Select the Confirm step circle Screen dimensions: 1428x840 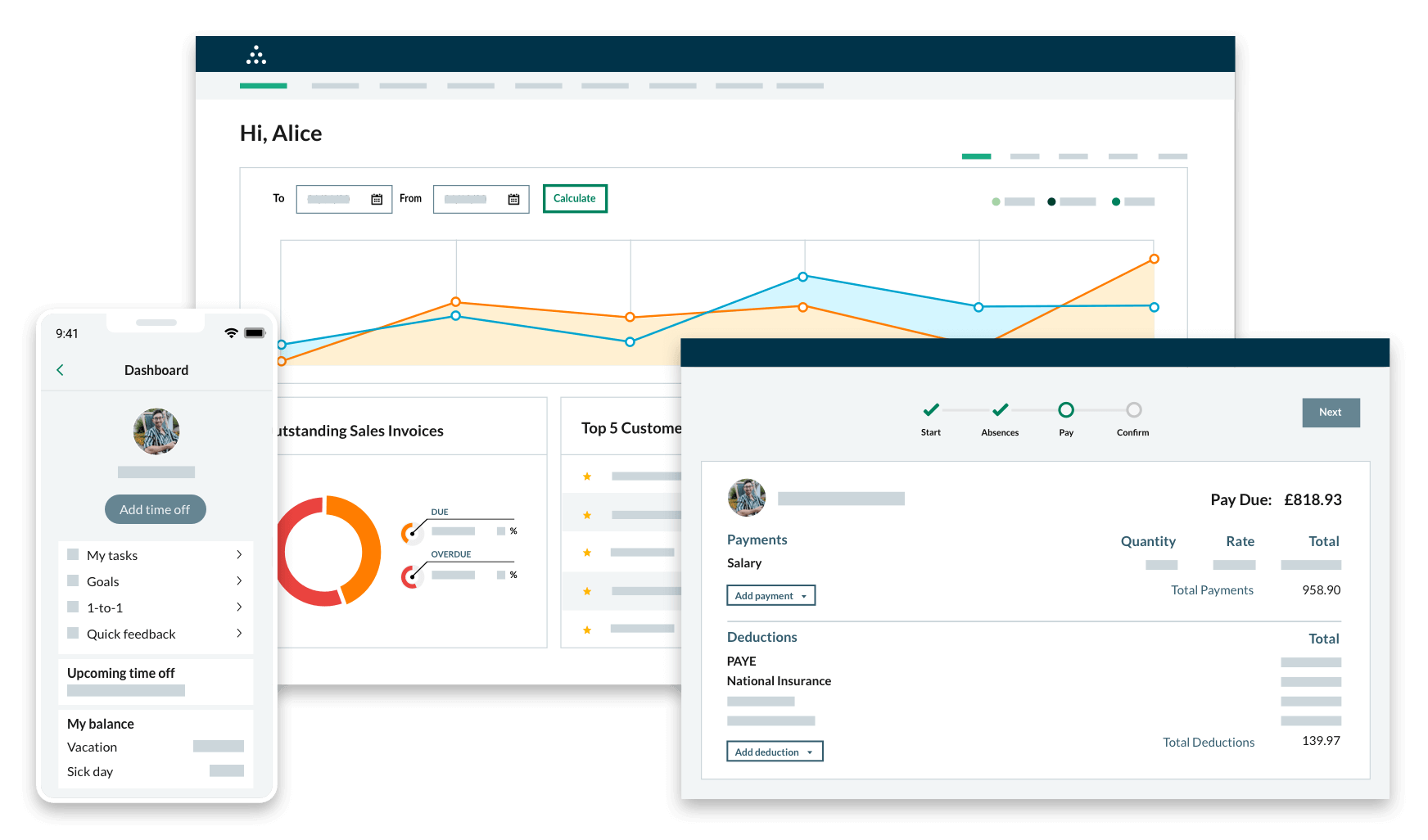click(x=1133, y=409)
